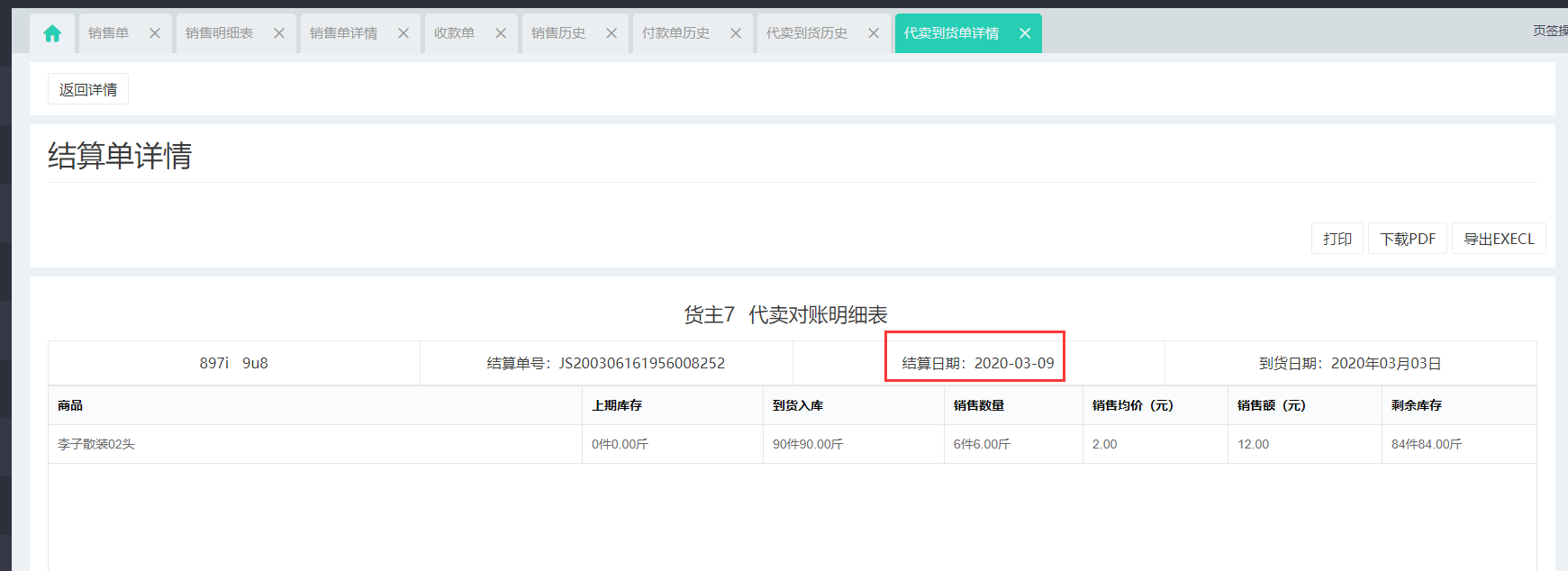The width and height of the screenshot is (1568, 571).
Task: Click the 货主7 代卖对账明细表 title
Action: click(785, 314)
